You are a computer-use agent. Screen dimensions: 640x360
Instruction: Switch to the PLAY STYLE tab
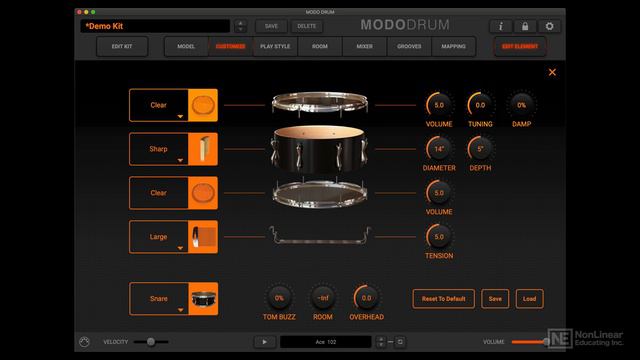click(275, 47)
